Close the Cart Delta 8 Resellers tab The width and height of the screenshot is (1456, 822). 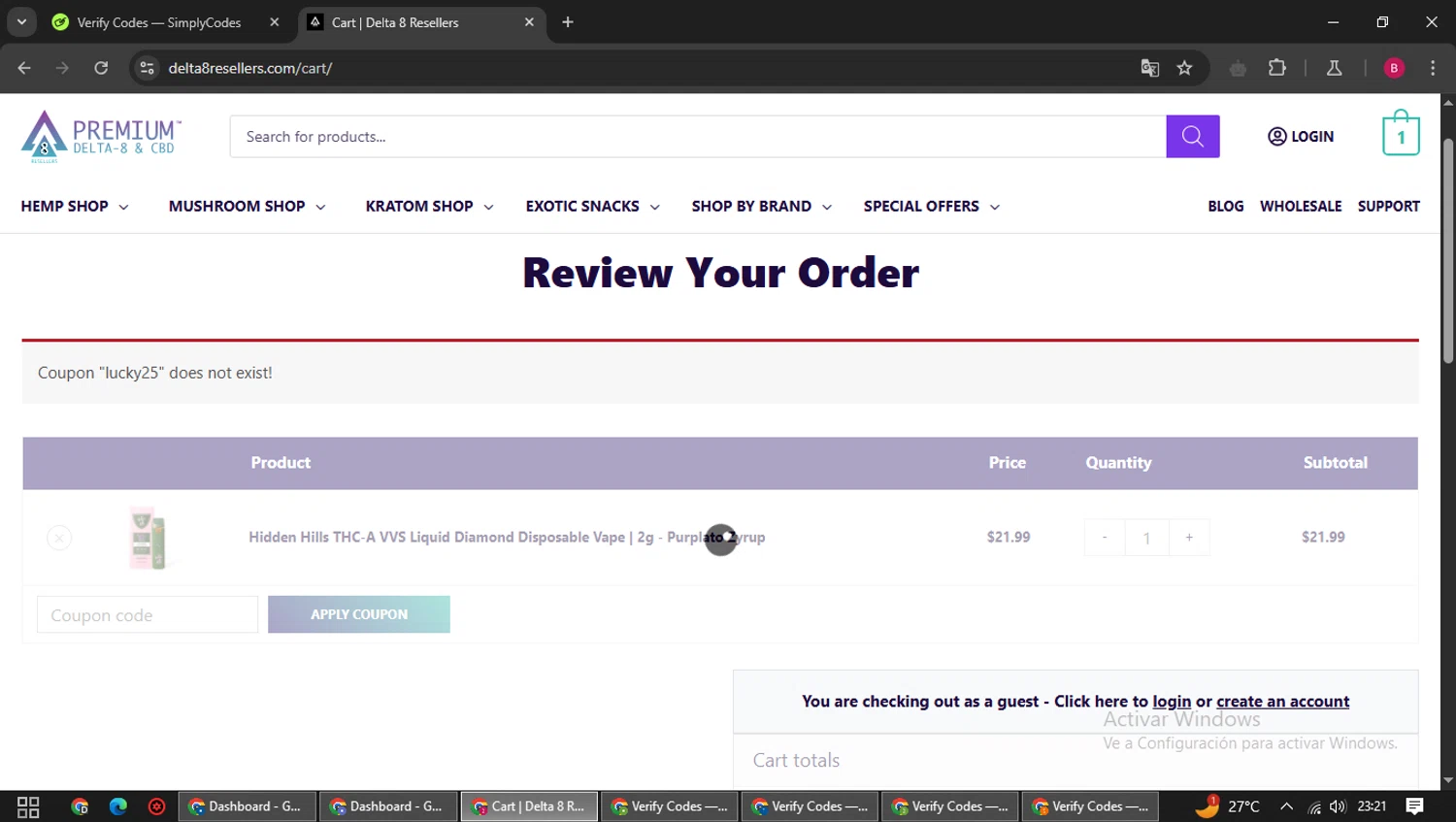[529, 22]
